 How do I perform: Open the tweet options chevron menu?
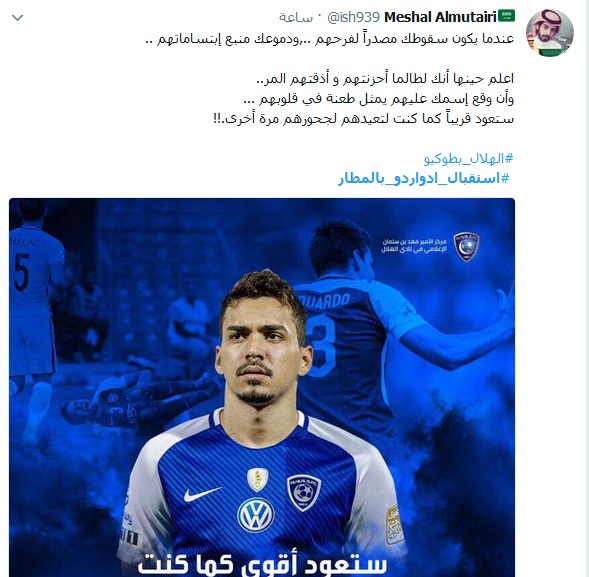point(18,18)
